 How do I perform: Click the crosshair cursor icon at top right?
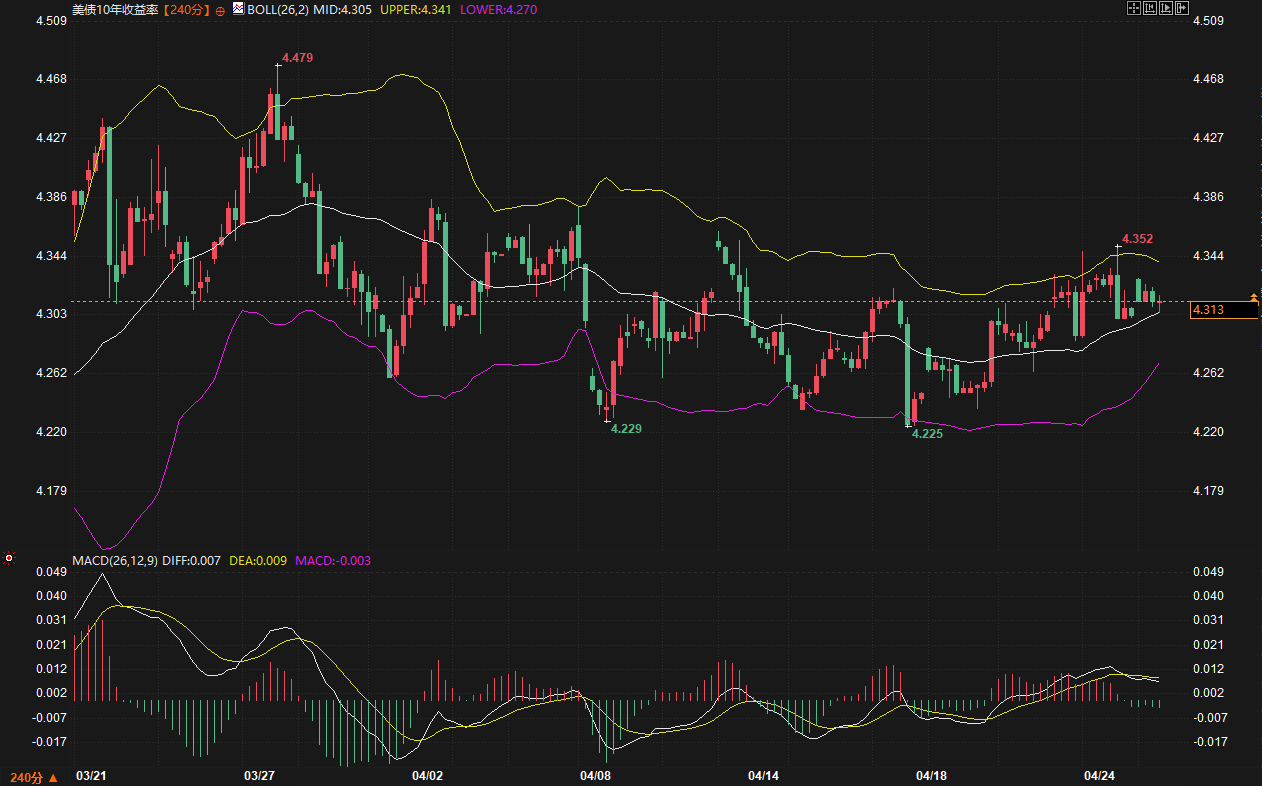(x=1134, y=8)
